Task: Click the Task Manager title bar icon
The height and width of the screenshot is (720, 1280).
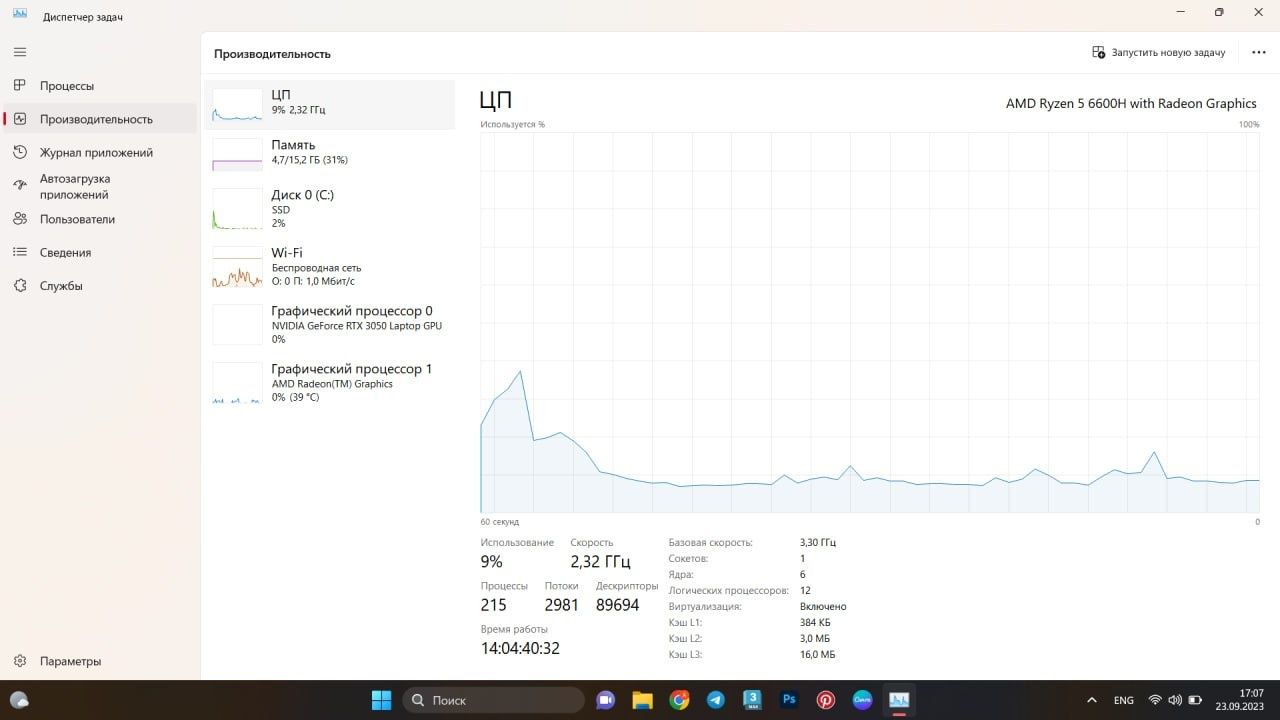Action: pos(20,13)
